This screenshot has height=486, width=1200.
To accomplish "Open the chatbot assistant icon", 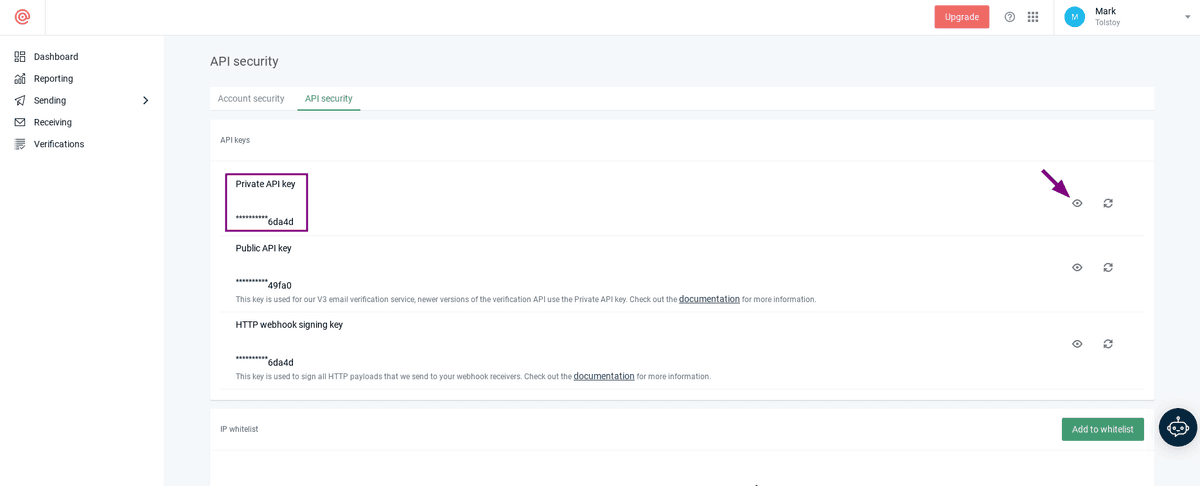I will (1178, 427).
